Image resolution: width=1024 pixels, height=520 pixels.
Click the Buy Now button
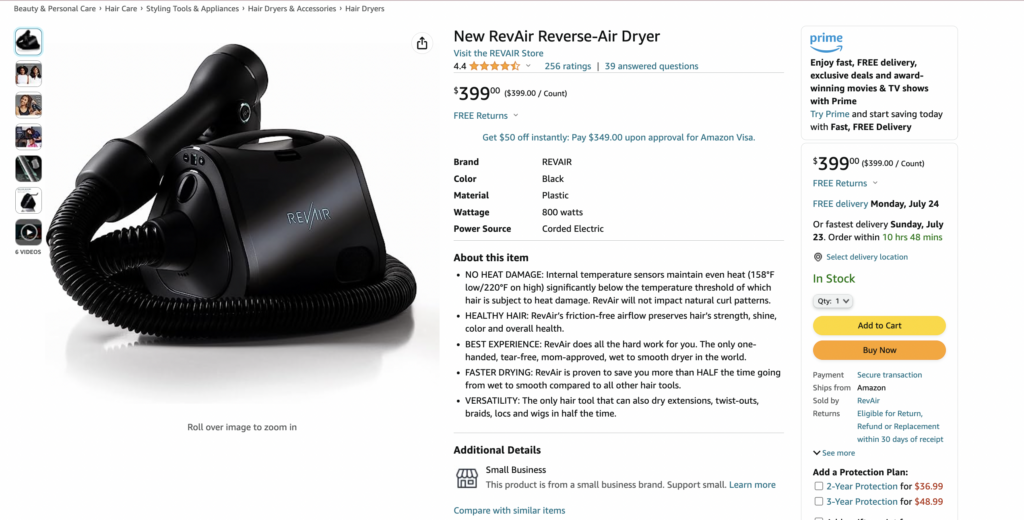[x=879, y=350]
